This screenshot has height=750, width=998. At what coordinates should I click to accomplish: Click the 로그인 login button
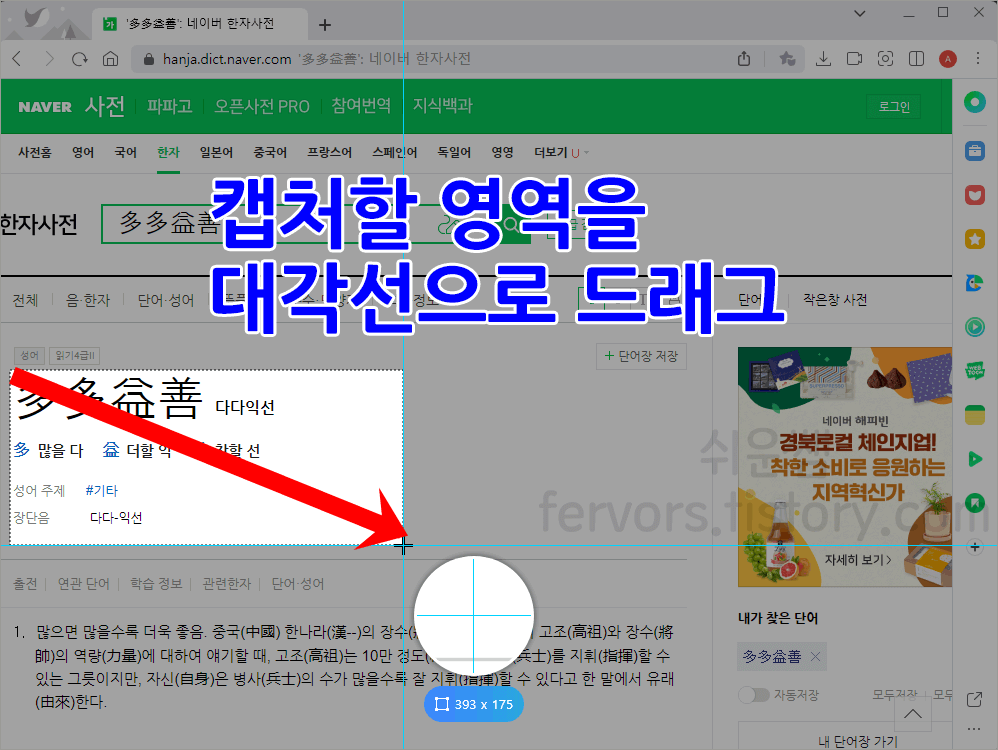(x=893, y=107)
